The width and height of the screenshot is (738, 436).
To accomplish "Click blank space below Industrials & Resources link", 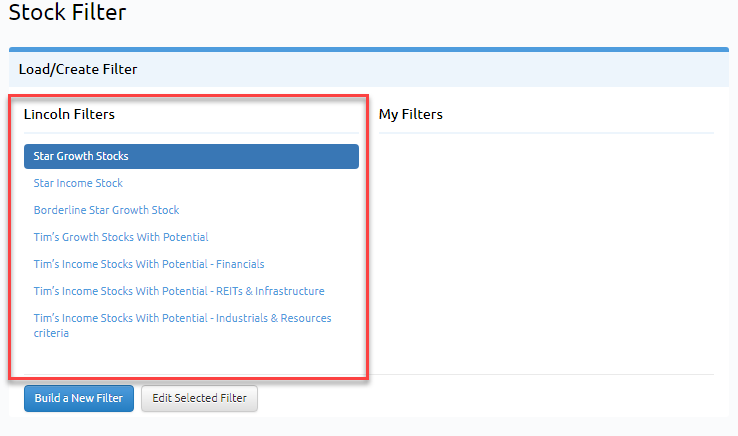I will (x=191, y=357).
